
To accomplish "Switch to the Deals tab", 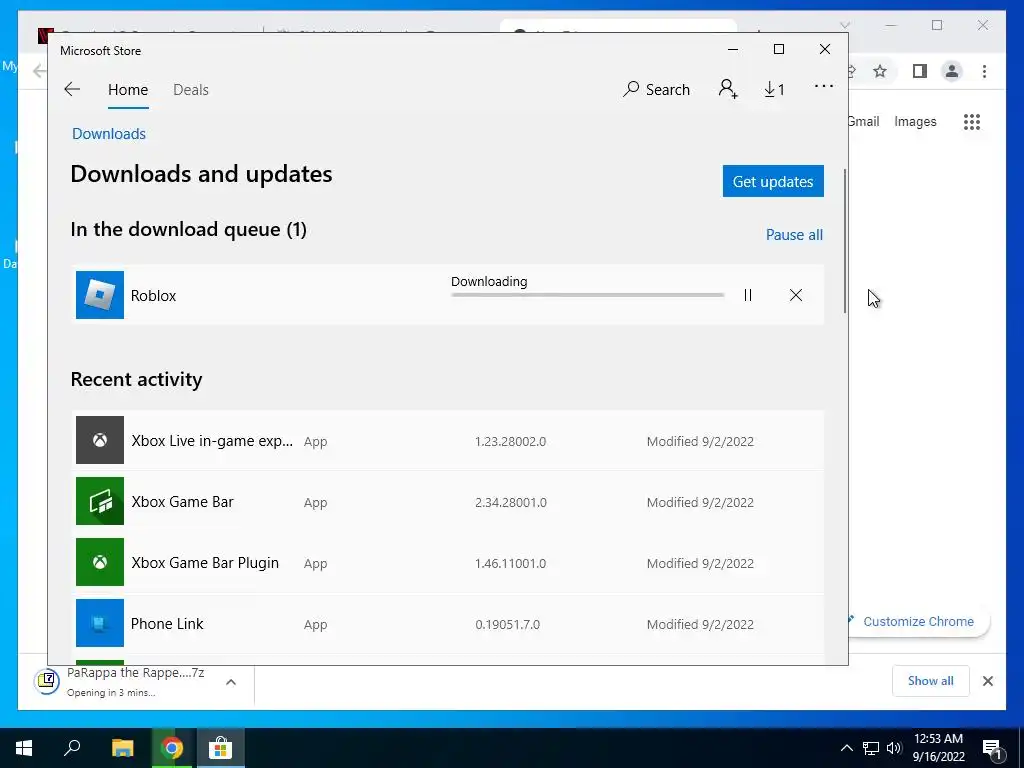I will (191, 89).
